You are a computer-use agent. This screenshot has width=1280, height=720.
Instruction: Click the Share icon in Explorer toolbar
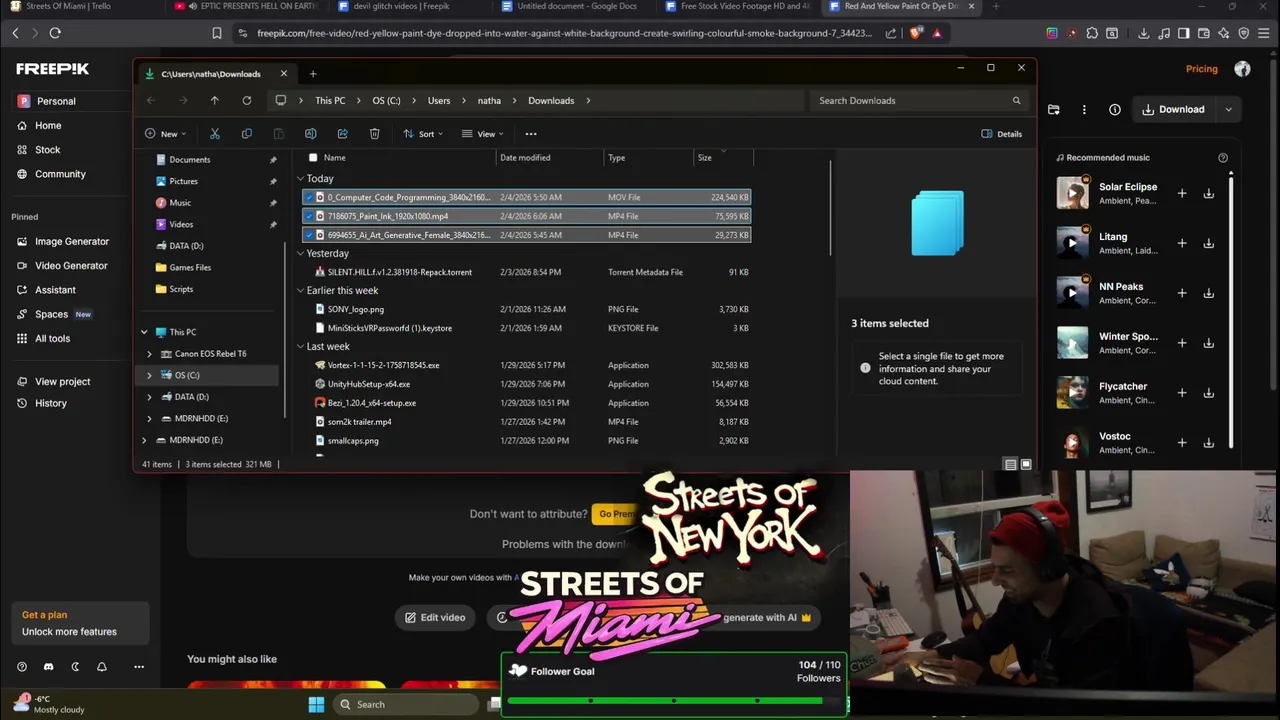[342, 134]
